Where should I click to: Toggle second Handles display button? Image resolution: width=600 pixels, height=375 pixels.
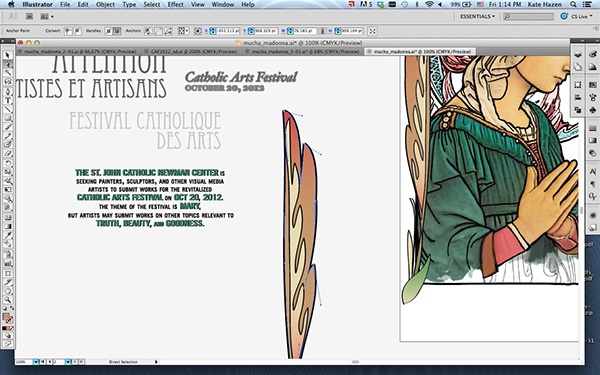coord(117,31)
